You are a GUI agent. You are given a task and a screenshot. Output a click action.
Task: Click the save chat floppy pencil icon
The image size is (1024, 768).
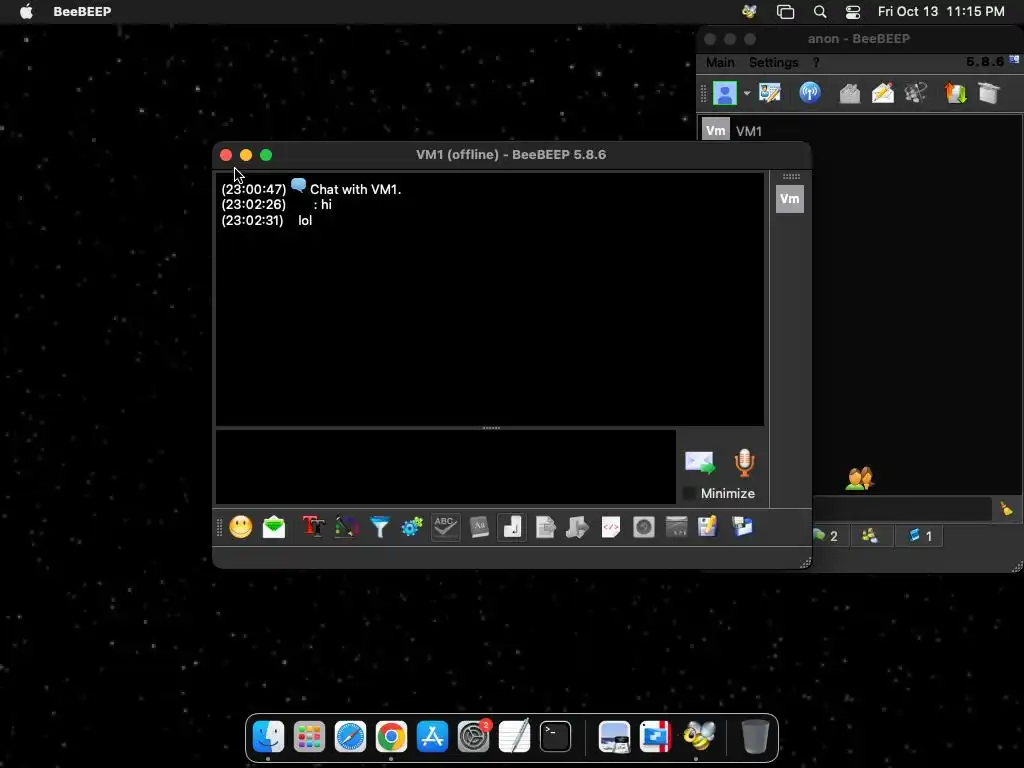708,526
